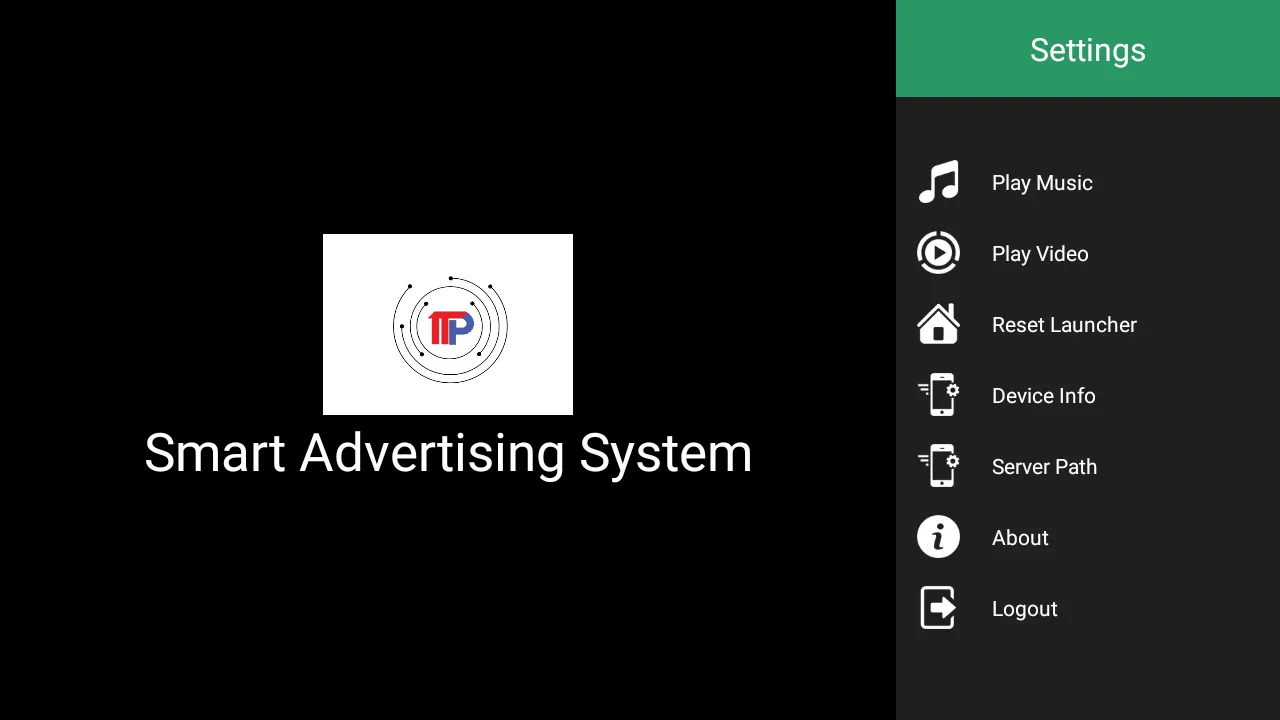Click the info circle icon for About

pyautogui.click(x=938, y=537)
